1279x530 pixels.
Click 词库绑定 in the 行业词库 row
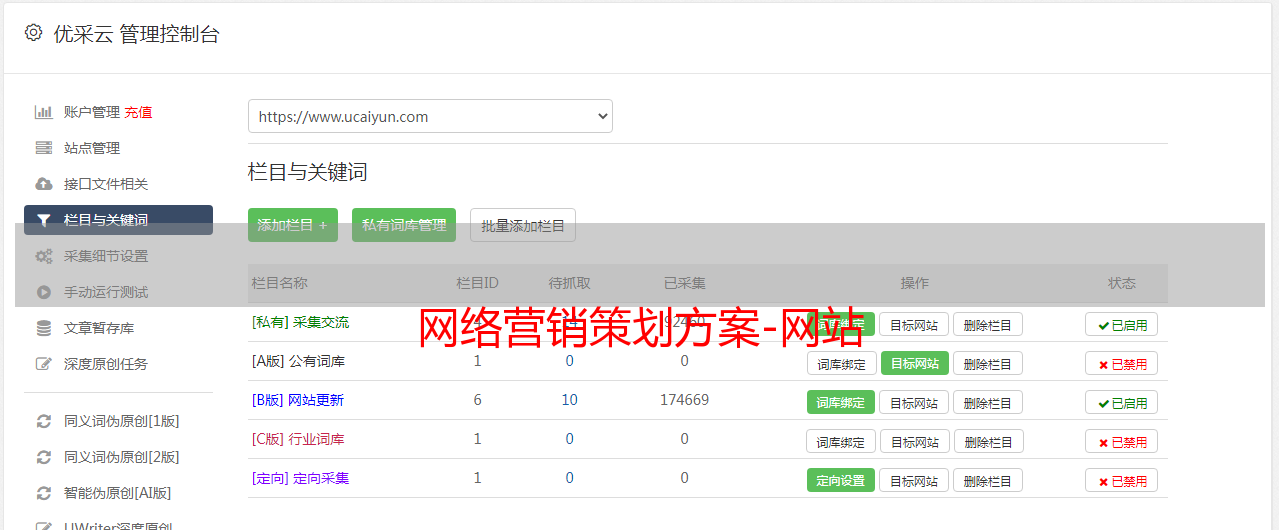pyautogui.click(x=841, y=441)
